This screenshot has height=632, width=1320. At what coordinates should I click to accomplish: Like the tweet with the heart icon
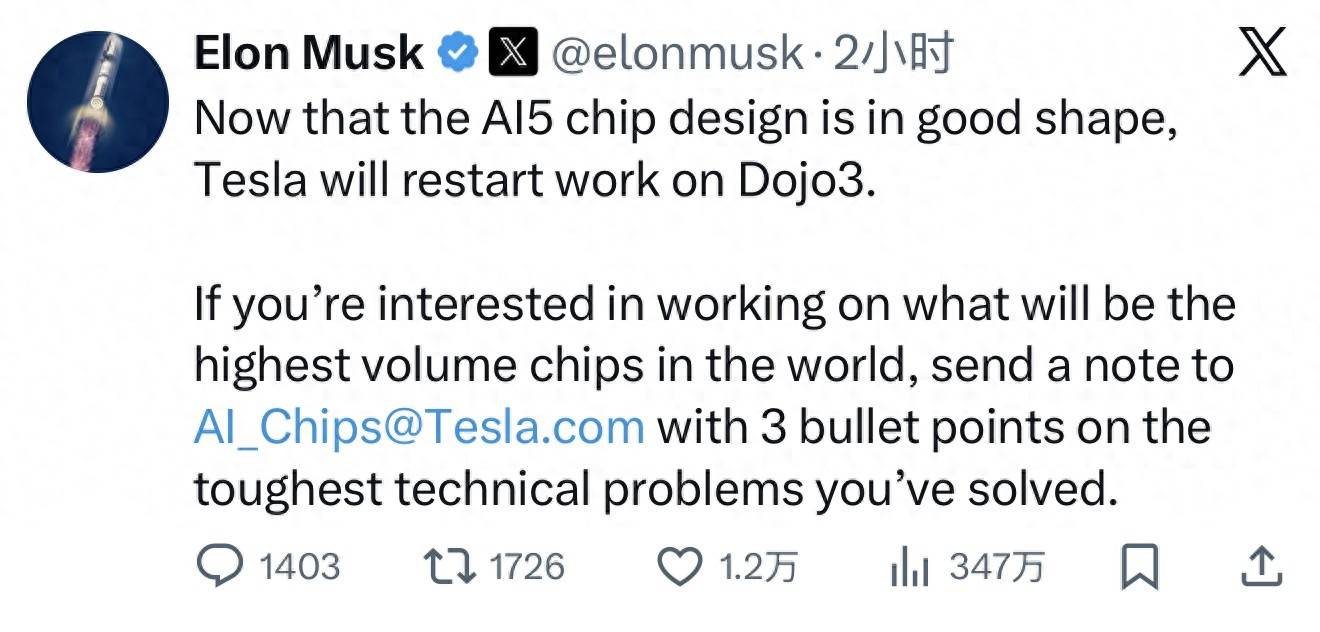[x=683, y=568]
